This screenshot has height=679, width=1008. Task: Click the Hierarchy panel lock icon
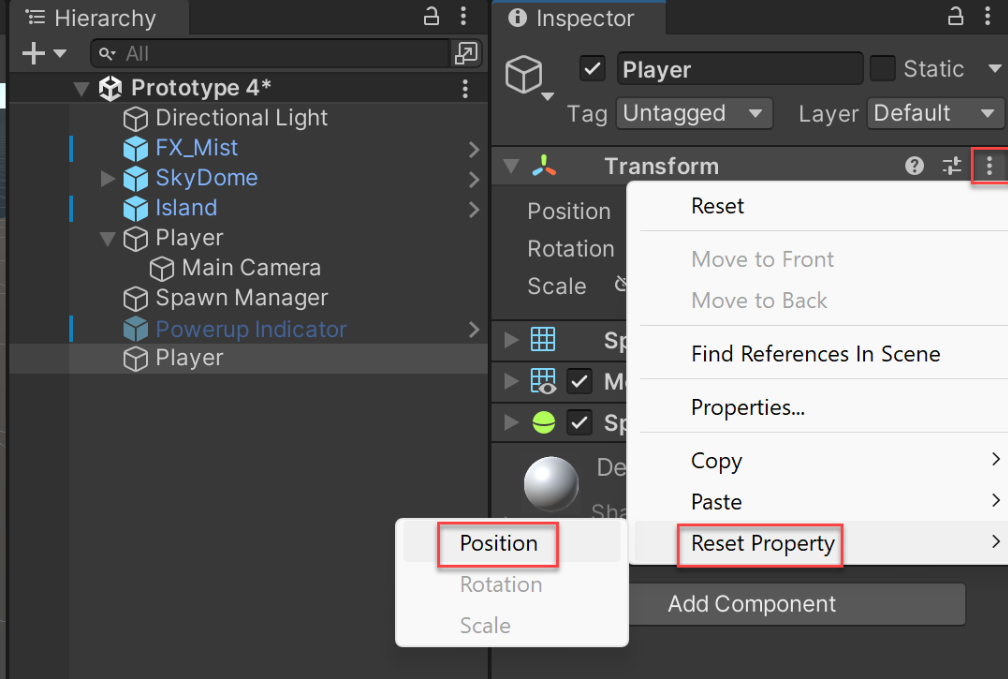pos(432,17)
